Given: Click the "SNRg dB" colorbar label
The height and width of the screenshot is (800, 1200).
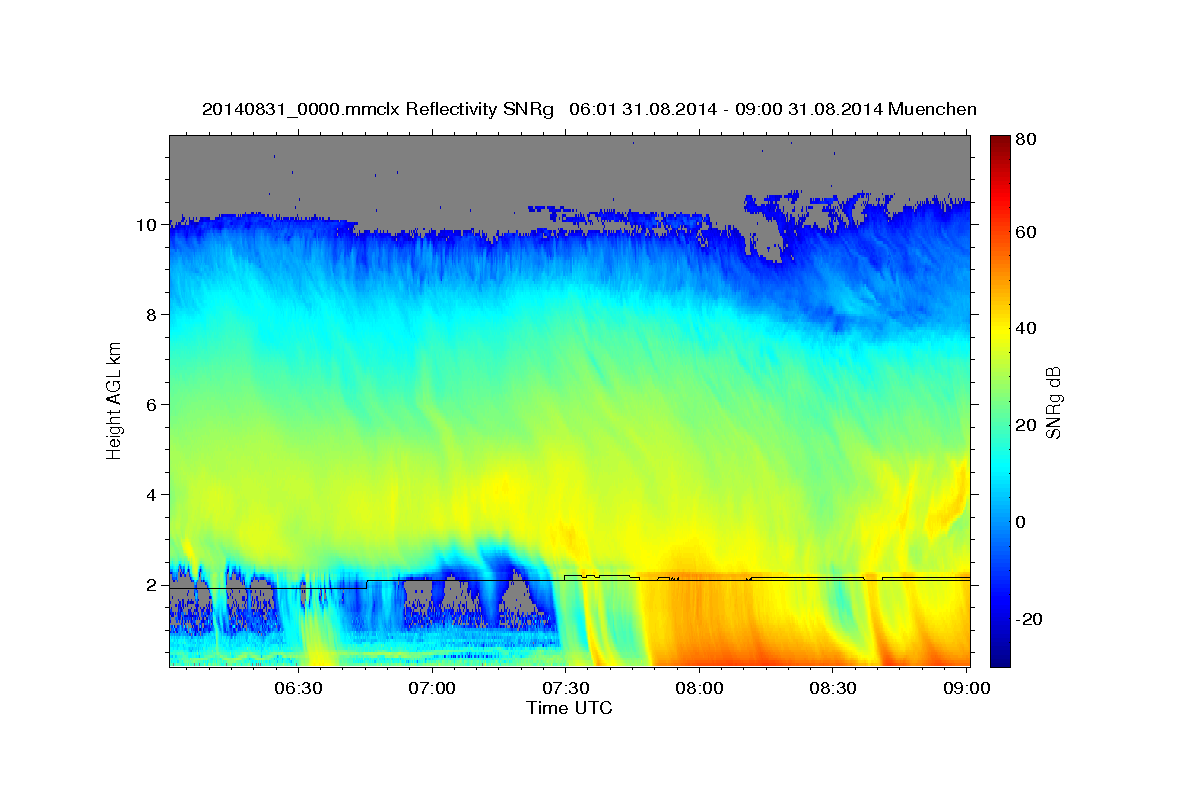Looking at the screenshot, I should 1053,402.
